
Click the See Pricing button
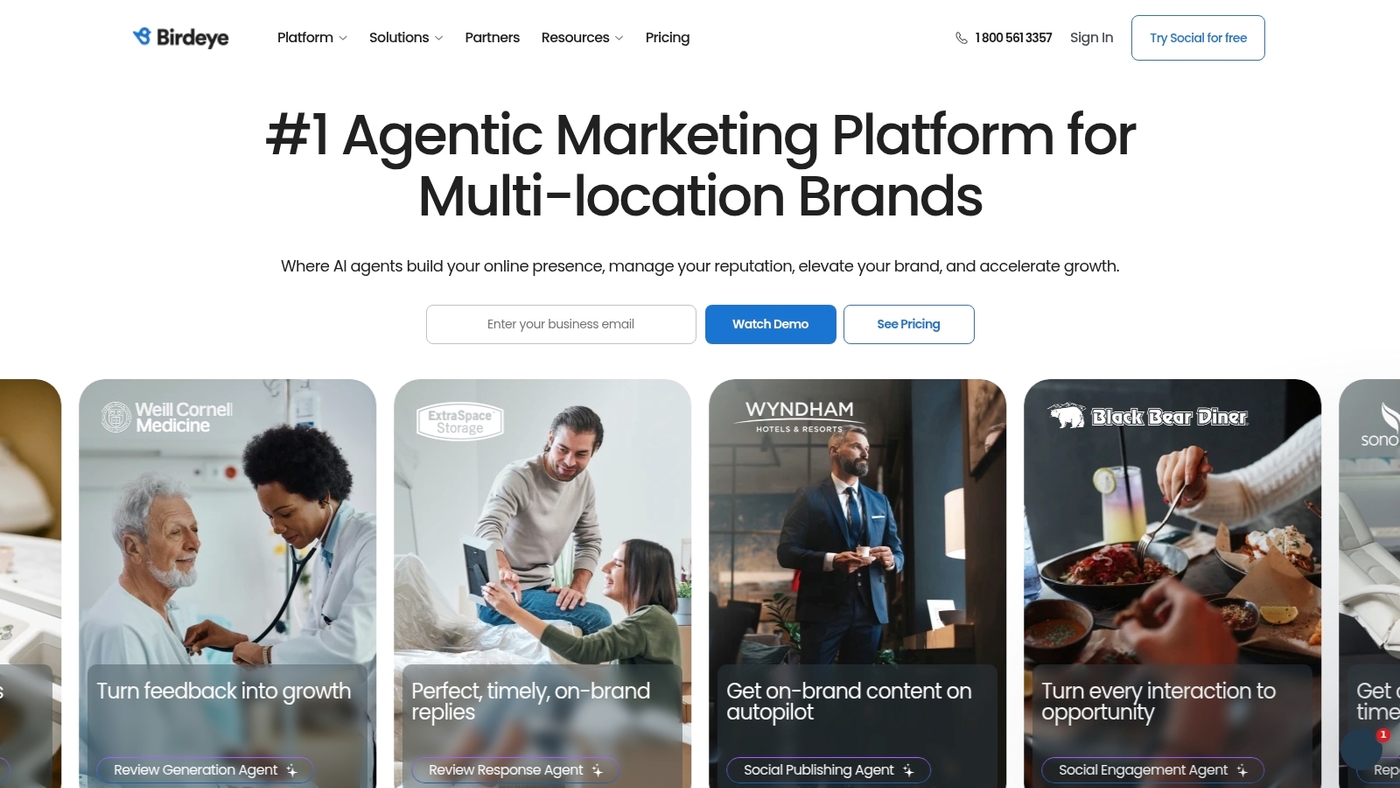[909, 324]
